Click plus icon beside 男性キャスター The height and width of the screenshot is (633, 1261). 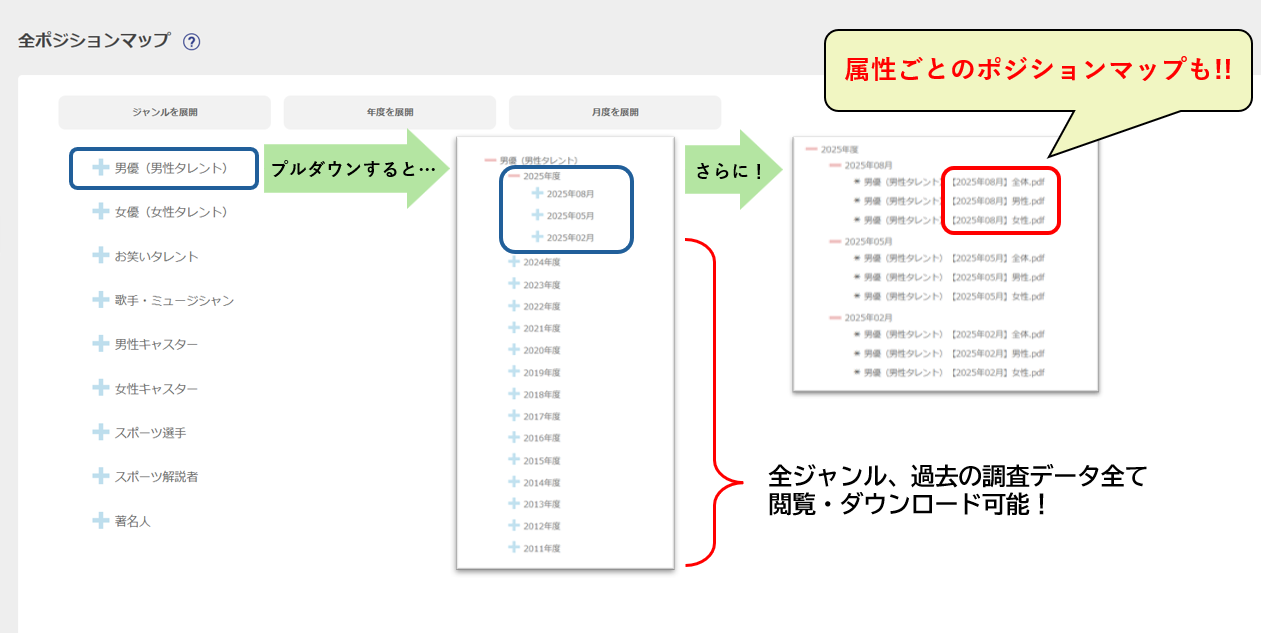(x=100, y=344)
